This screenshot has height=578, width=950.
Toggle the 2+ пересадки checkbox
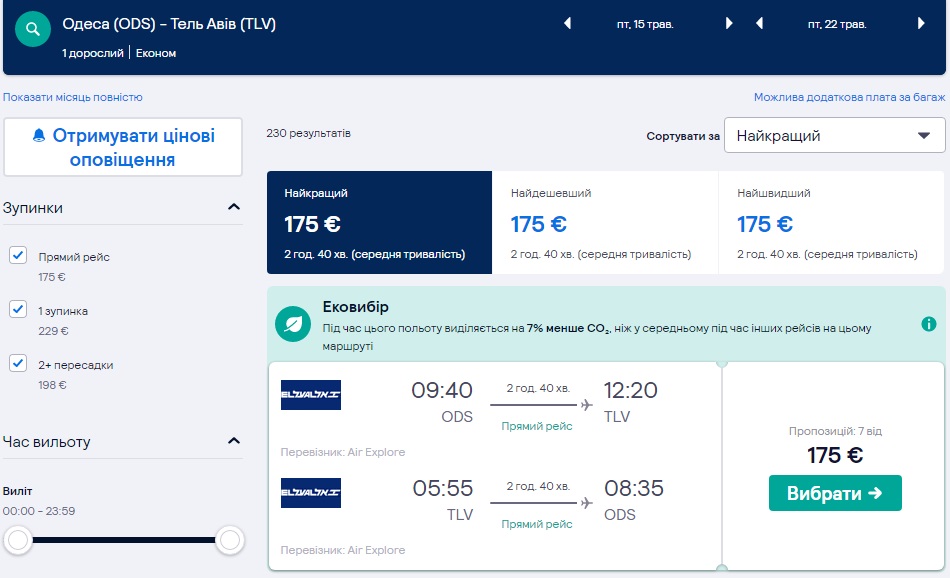pyautogui.click(x=18, y=364)
